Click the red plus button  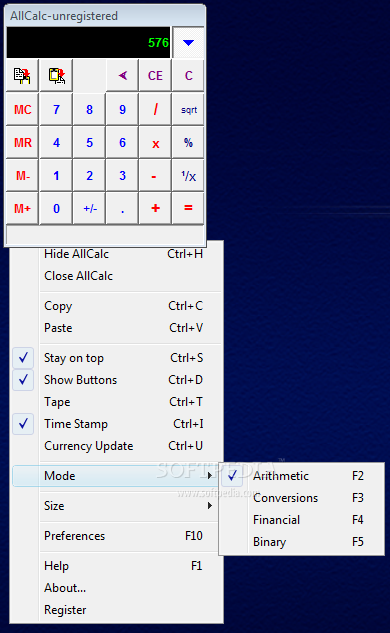pos(155,209)
